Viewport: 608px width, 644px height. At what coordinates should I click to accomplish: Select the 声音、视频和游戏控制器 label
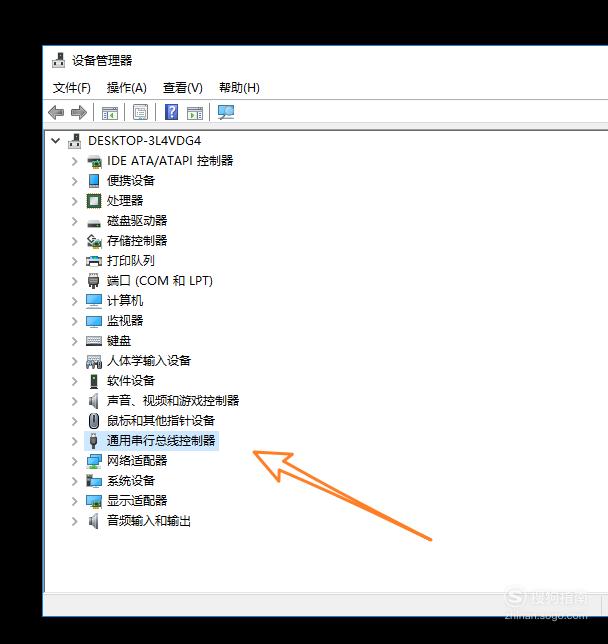click(x=173, y=401)
